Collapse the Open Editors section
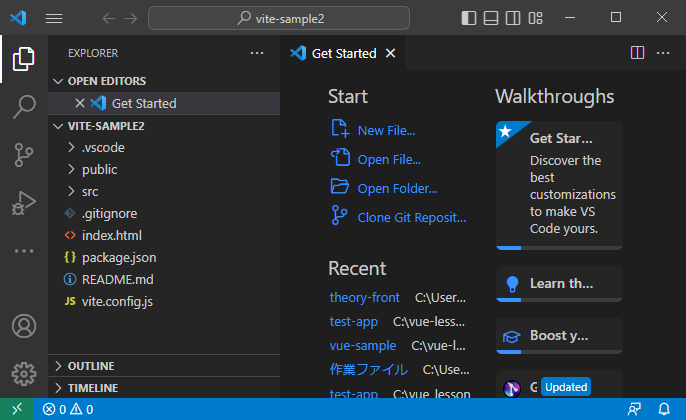 [x=164, y=81]
